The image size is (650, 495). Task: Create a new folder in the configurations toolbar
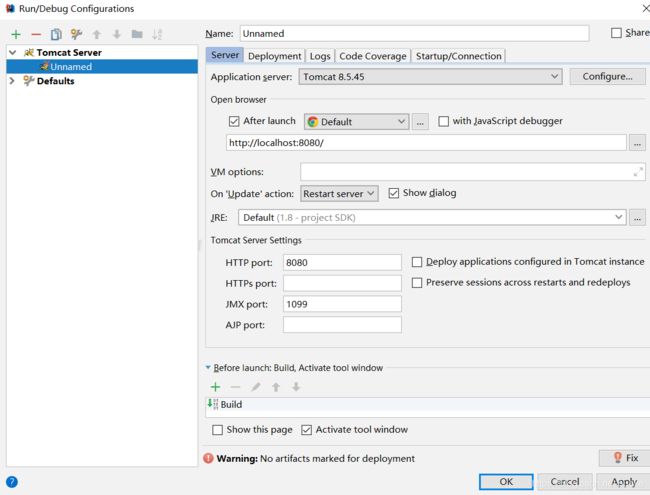[137, 34]
